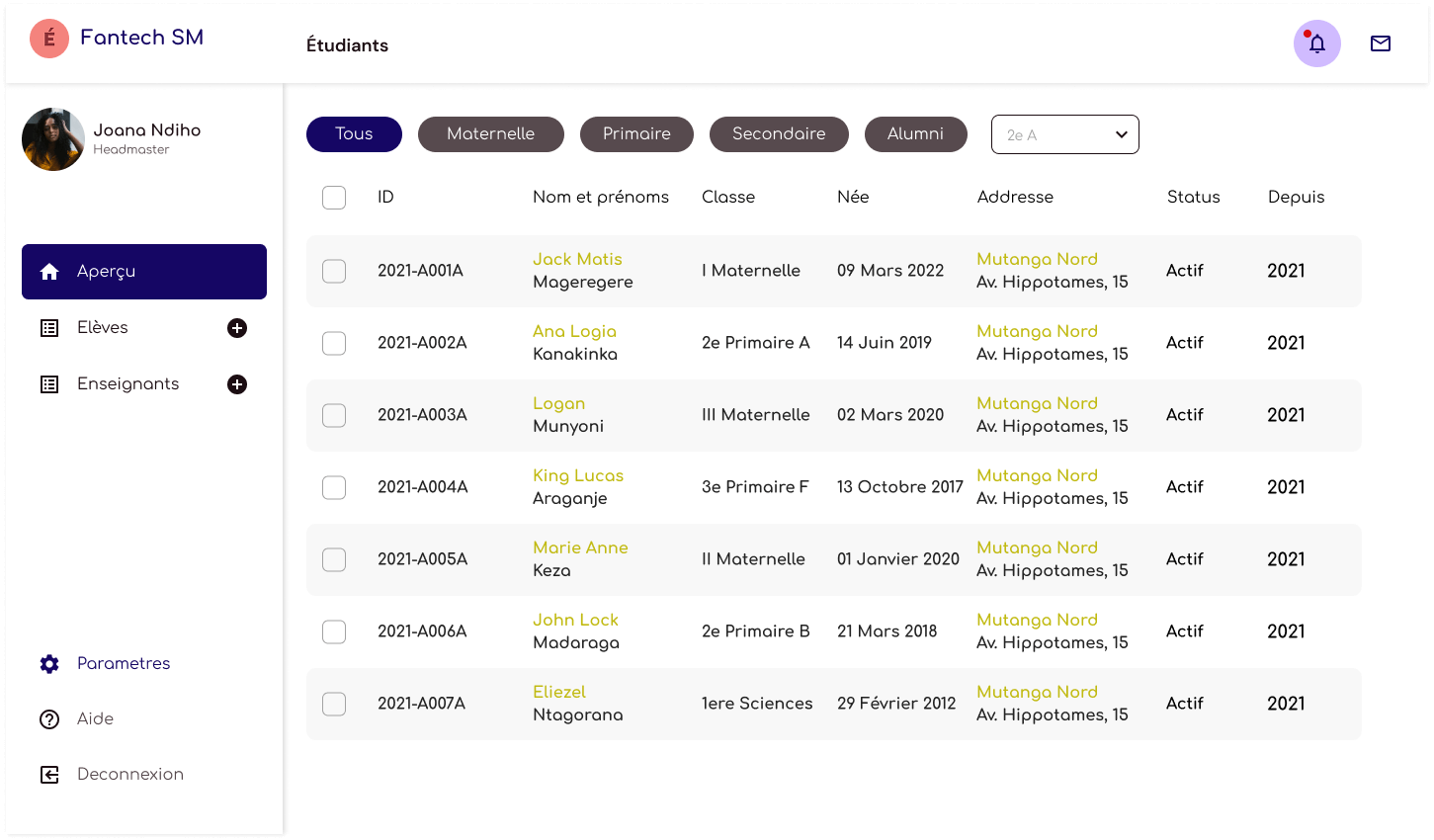1434x840 pixels.
Task: Select the Secondaire filter tab
Action: click(x=779, y=134)
